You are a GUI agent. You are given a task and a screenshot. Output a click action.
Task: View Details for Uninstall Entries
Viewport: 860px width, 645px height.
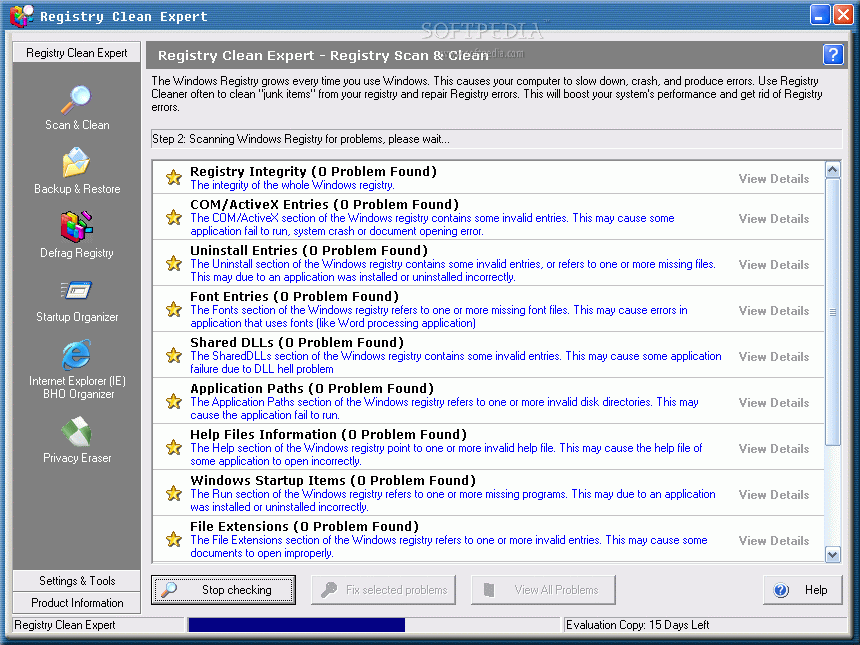point(773,265)
